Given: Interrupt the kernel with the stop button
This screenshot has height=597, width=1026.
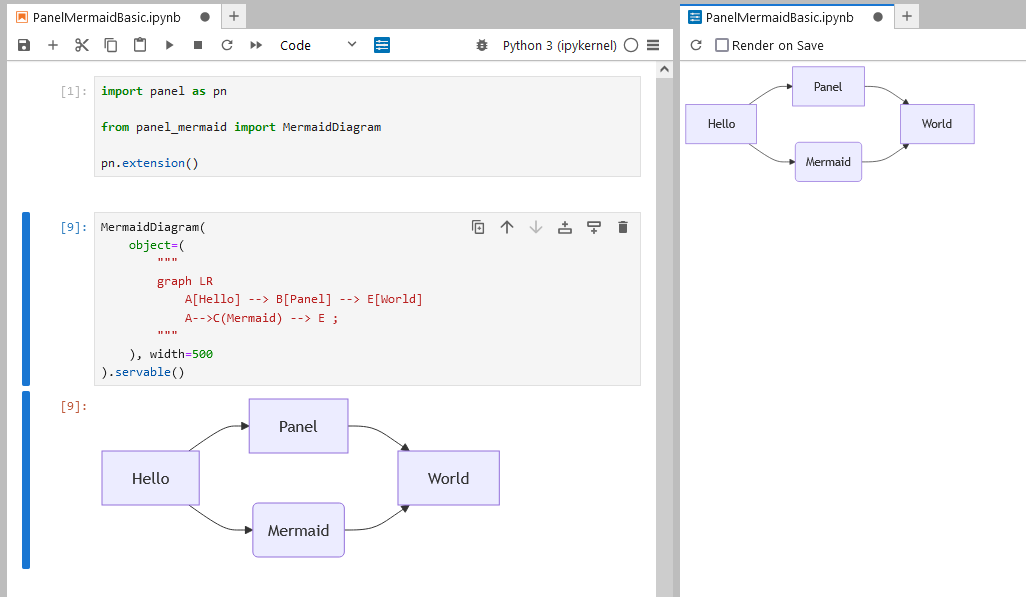Looking at the screenshot, I should tap(198, 45).
